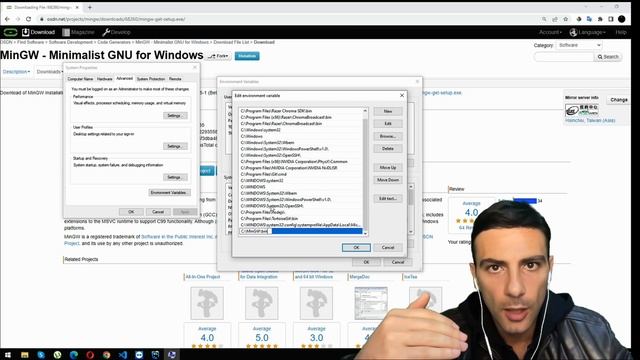Click the browser profile avatar icon

click(x=622, y=19)
